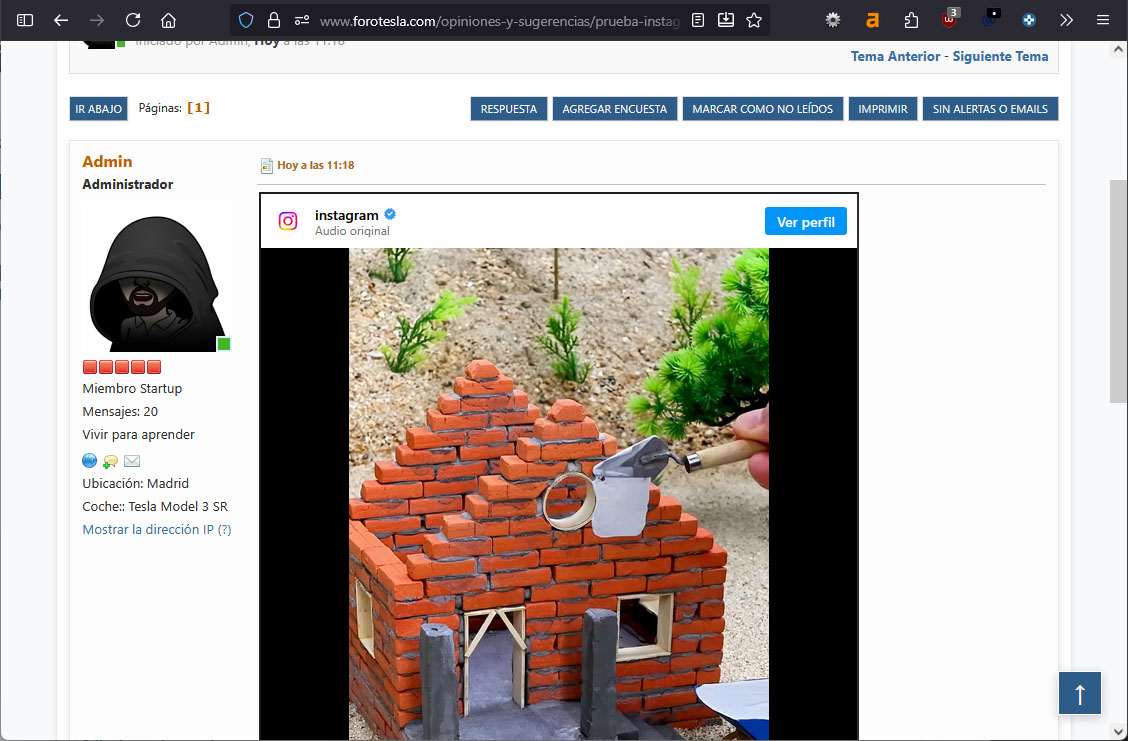Open the browser extensions puzzle icon
Image resolution: width=1128 pixels, height=741 pixels.
(x=910, y=20)
